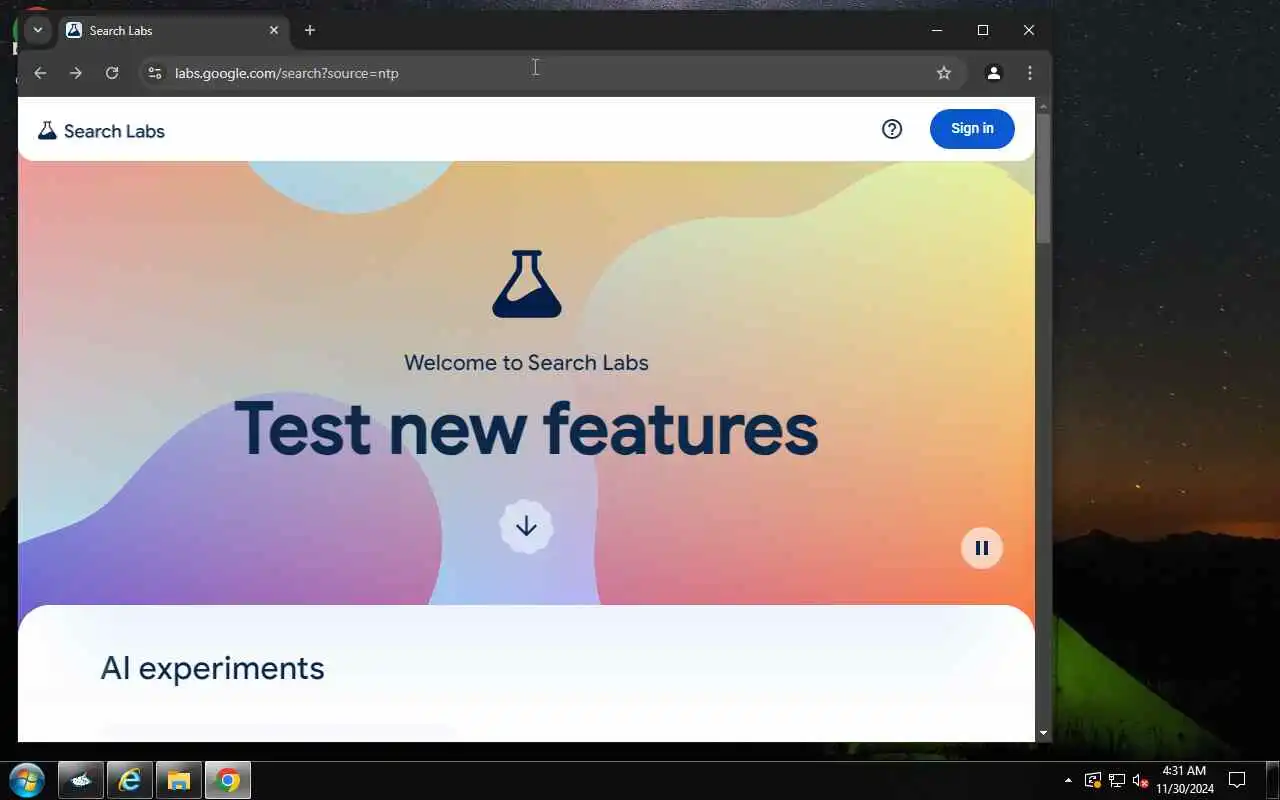Open the Chrome profile icon
1280x800 pixels.
click(x=994, y=73)
